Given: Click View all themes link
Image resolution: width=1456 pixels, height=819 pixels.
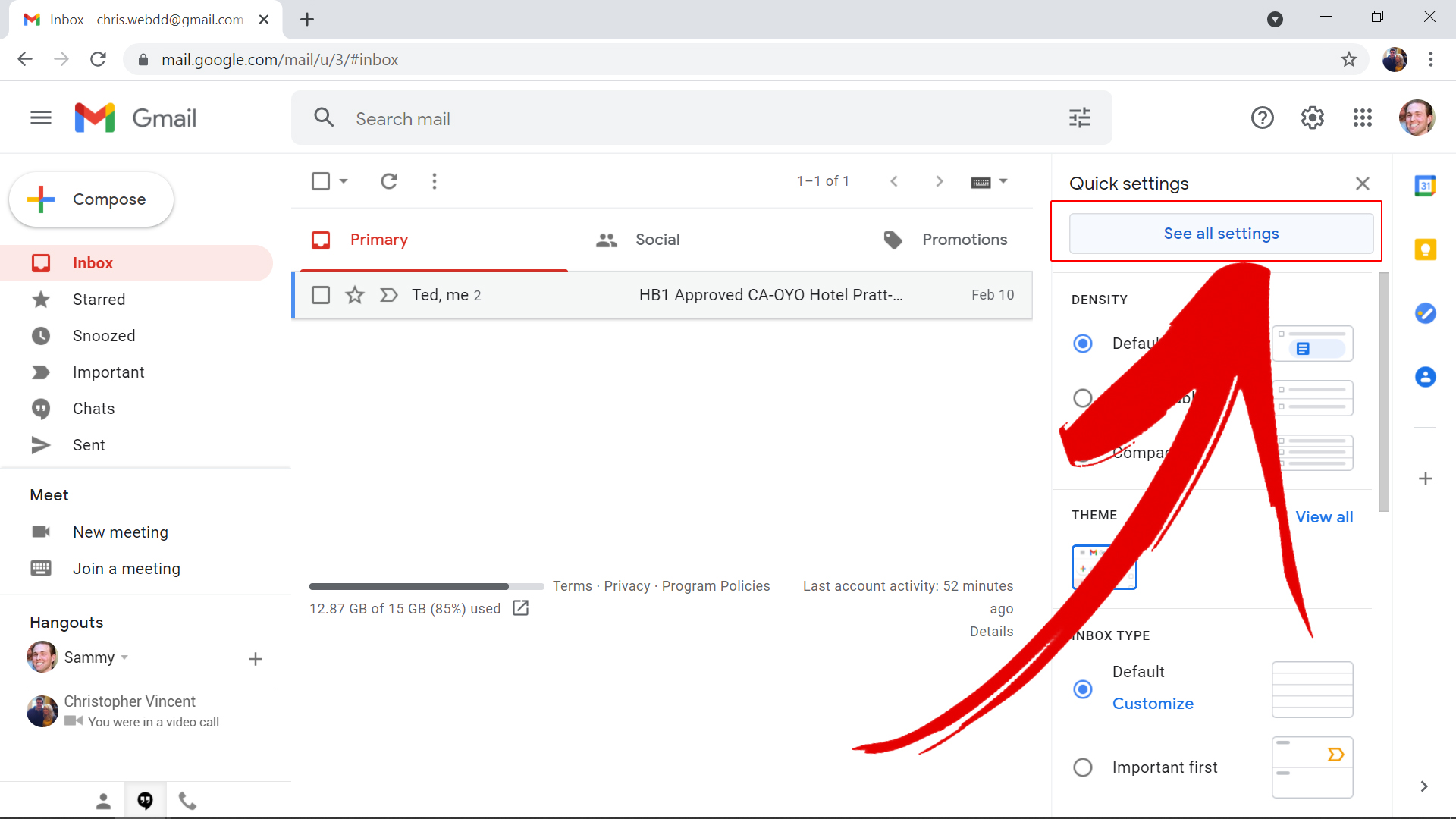Looking at the screenshot, I should 1324,517.
